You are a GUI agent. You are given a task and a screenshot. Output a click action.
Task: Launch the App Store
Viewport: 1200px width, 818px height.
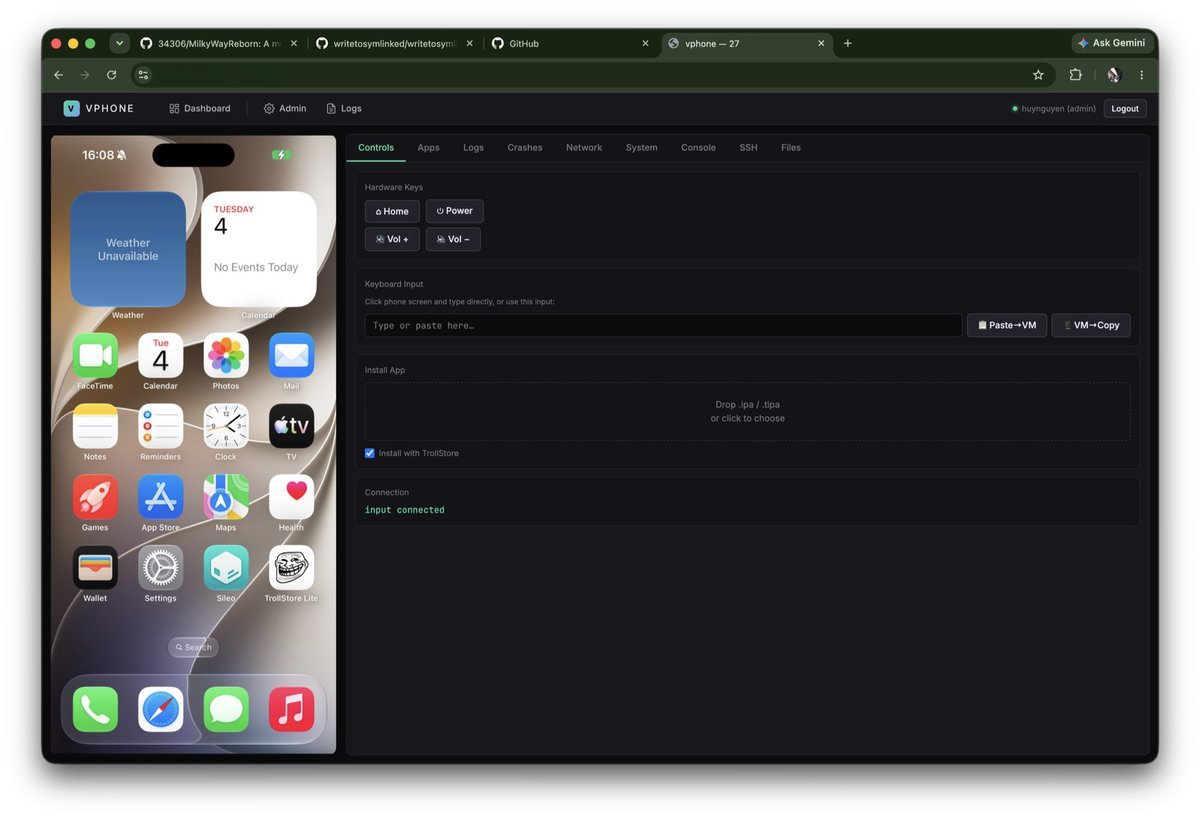[x=160, y=497]
